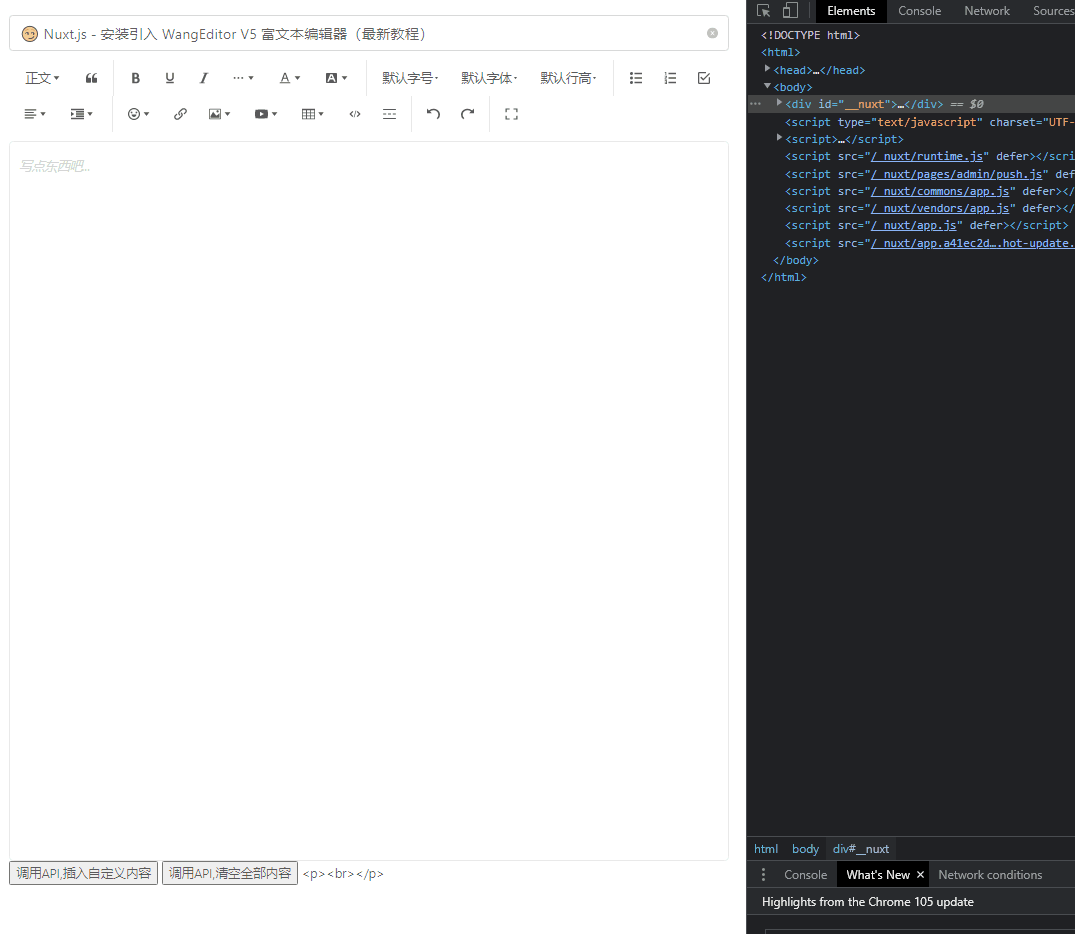This screenshot has height=934, width=1075.
Task: Switch to the Network conditions tab
Action: tap(990, 875)
